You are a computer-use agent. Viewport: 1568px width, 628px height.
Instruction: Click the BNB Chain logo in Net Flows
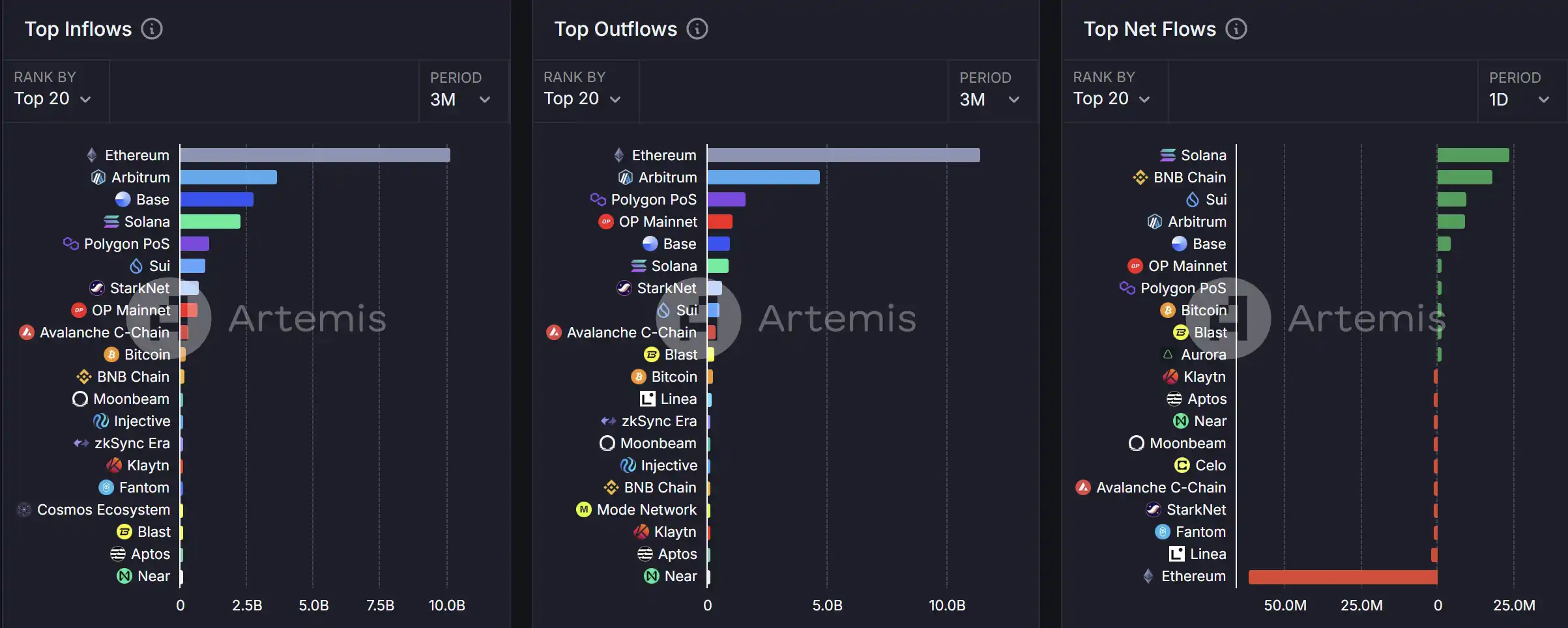1140,177
